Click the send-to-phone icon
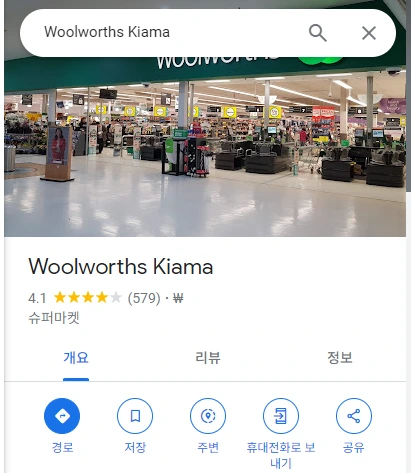 coord(281,416)
